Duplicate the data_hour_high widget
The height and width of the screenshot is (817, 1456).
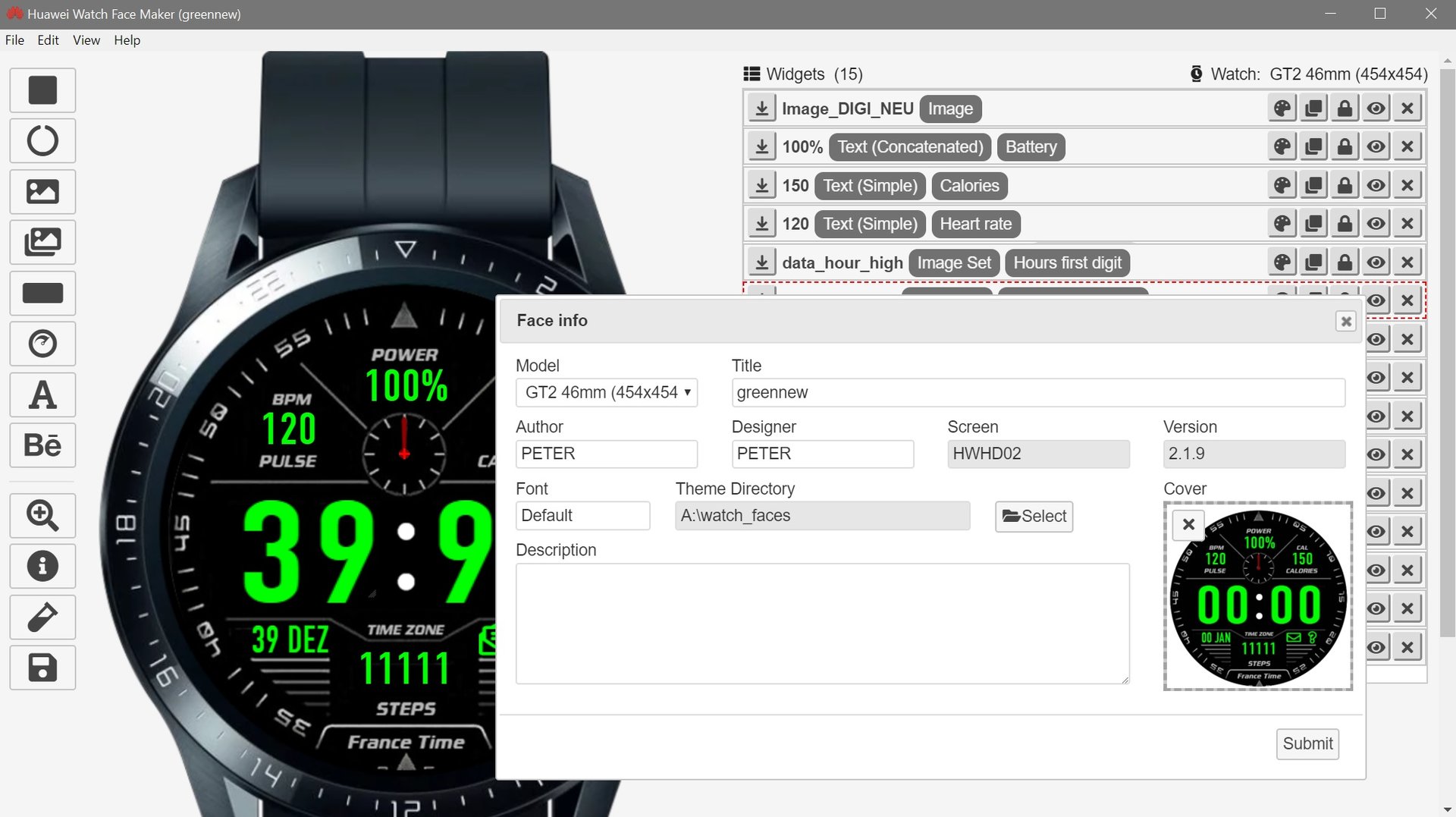(x=1313, y=262)
